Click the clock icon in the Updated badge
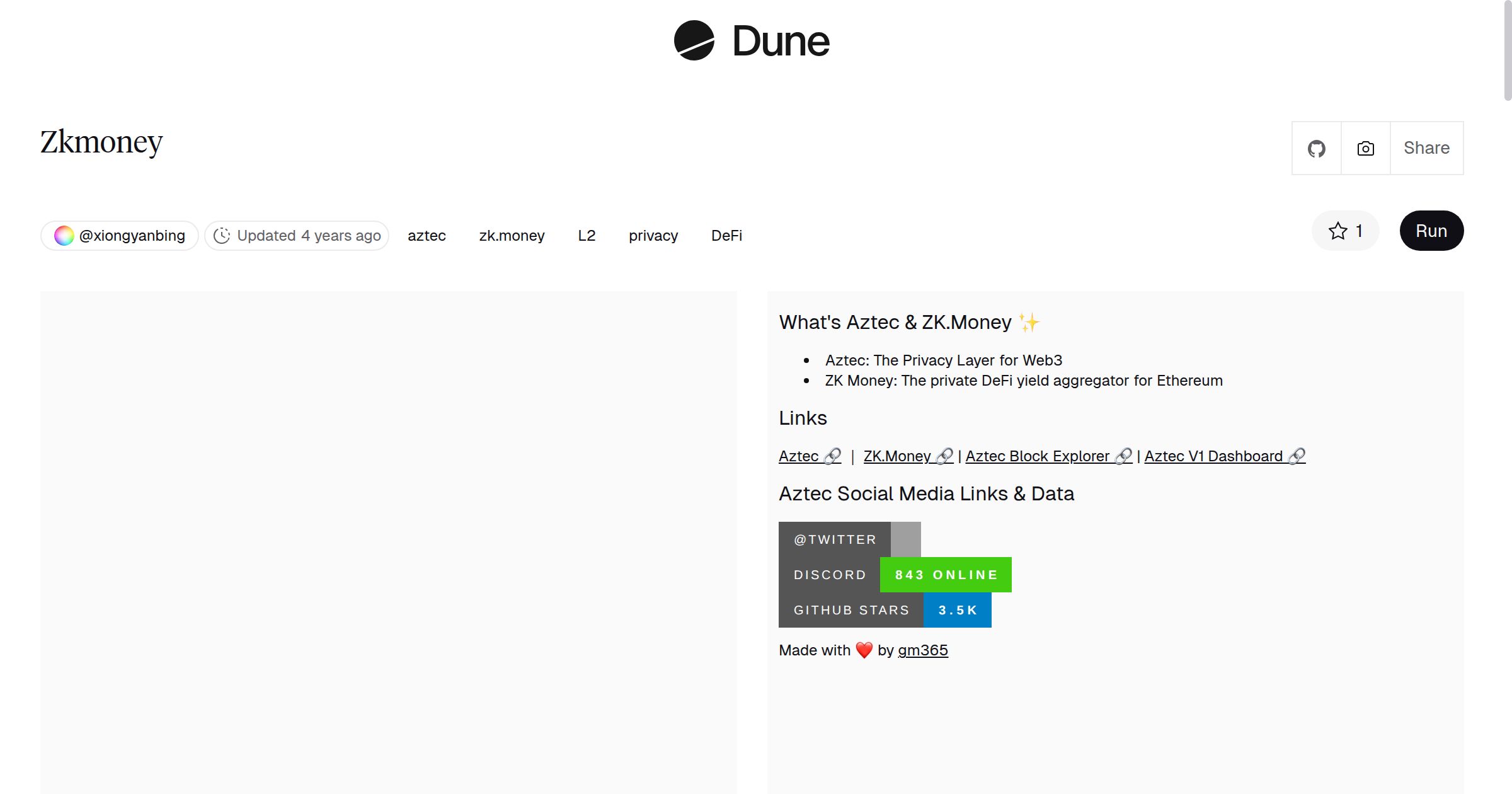 click(x=223, y=235)
